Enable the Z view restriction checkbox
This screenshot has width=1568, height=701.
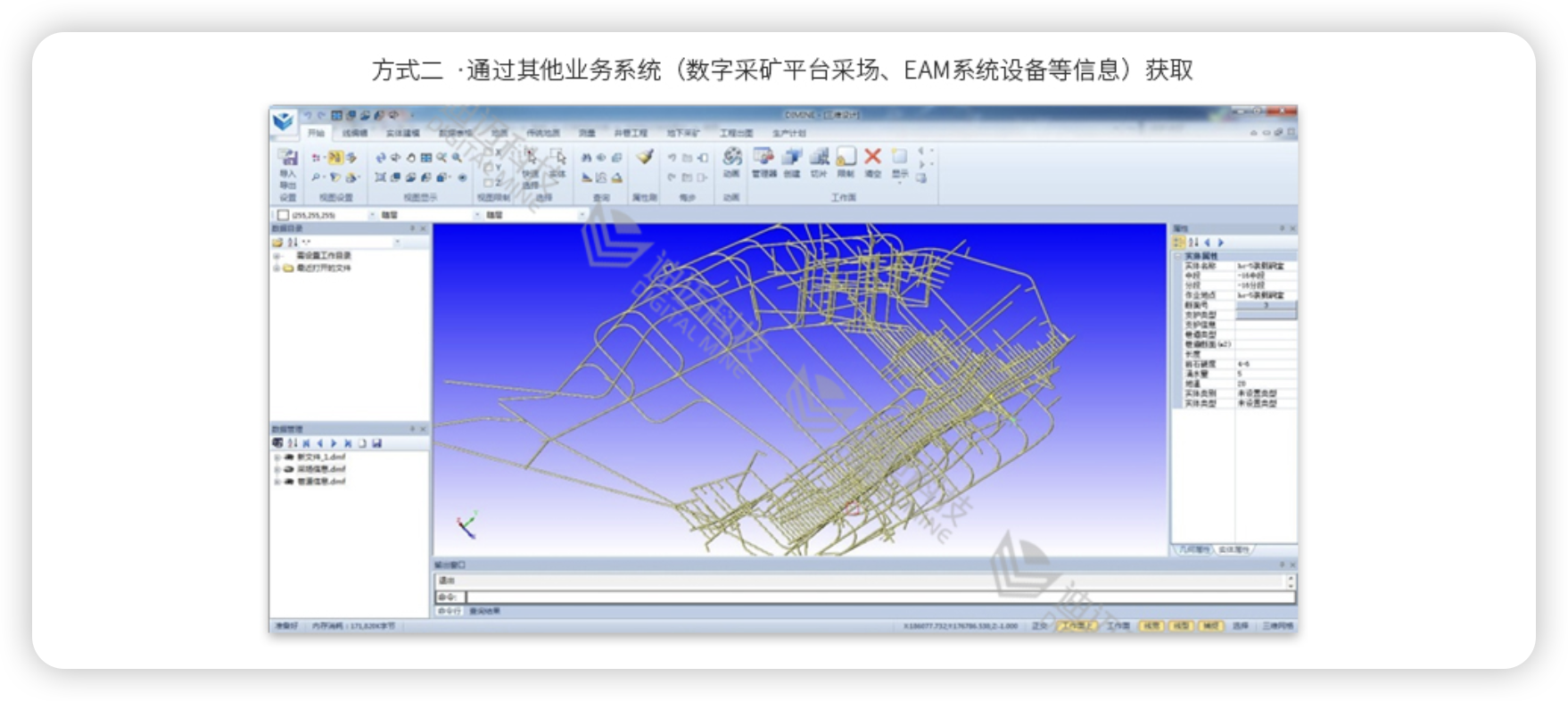pyautogui.click(x=489, y=182)
